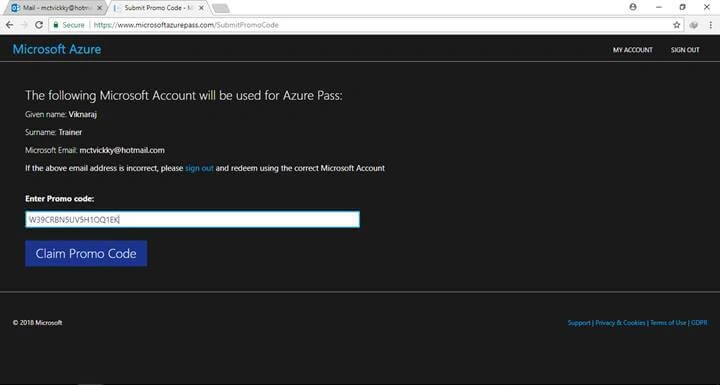Click the browser back arrow
The image size is (720, 385).
pos(10,25)
